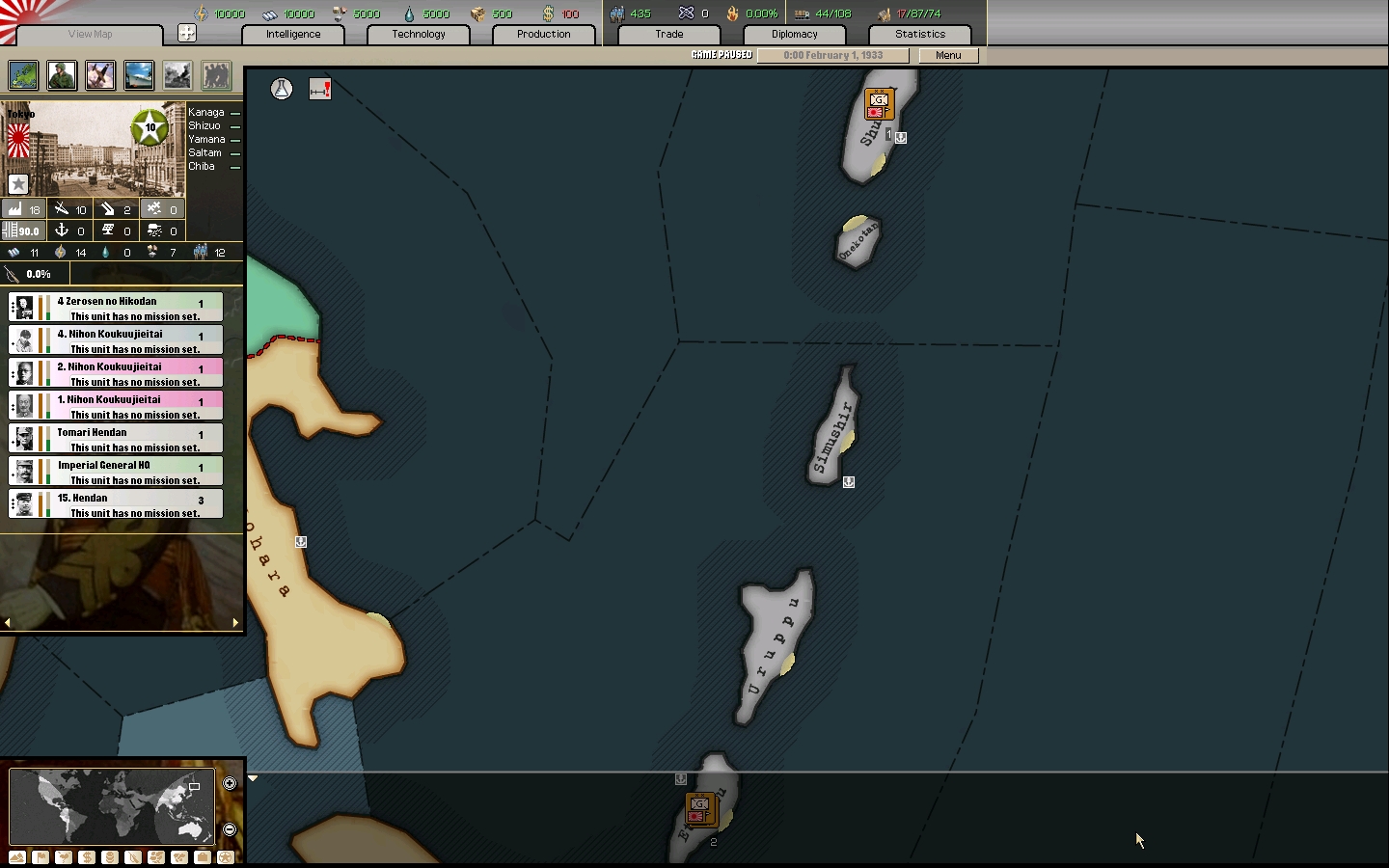This screenshot has height=868, width=1389.
Task: Click on the world minimap
Action: pos(111,805)
